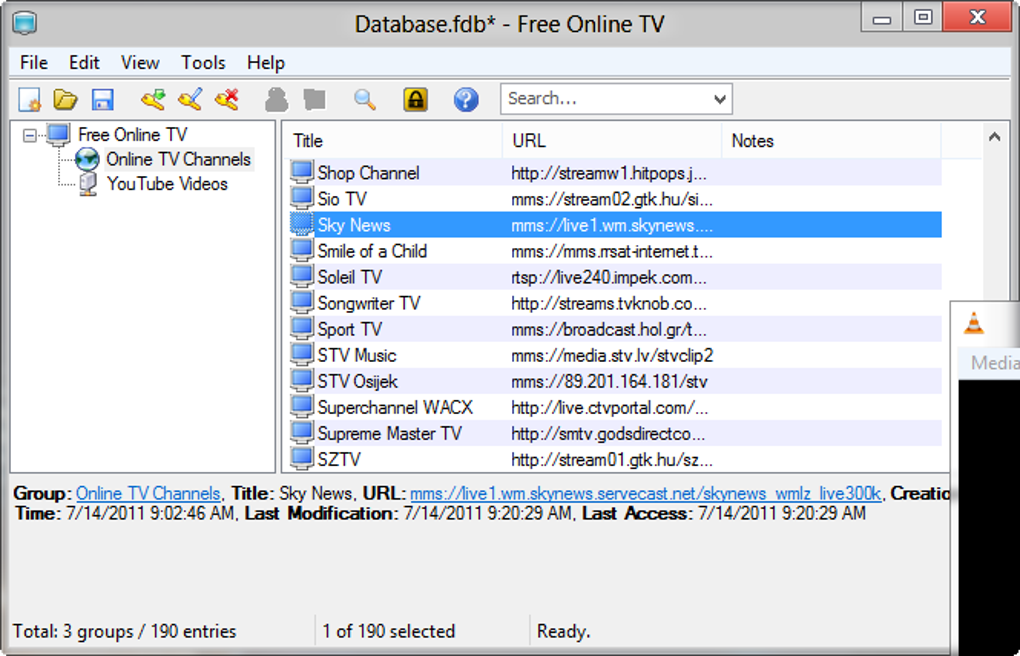The image size is (1020, 656).
Task: Select the Superchannel WACX entry
Action: (x=615, y=407)
